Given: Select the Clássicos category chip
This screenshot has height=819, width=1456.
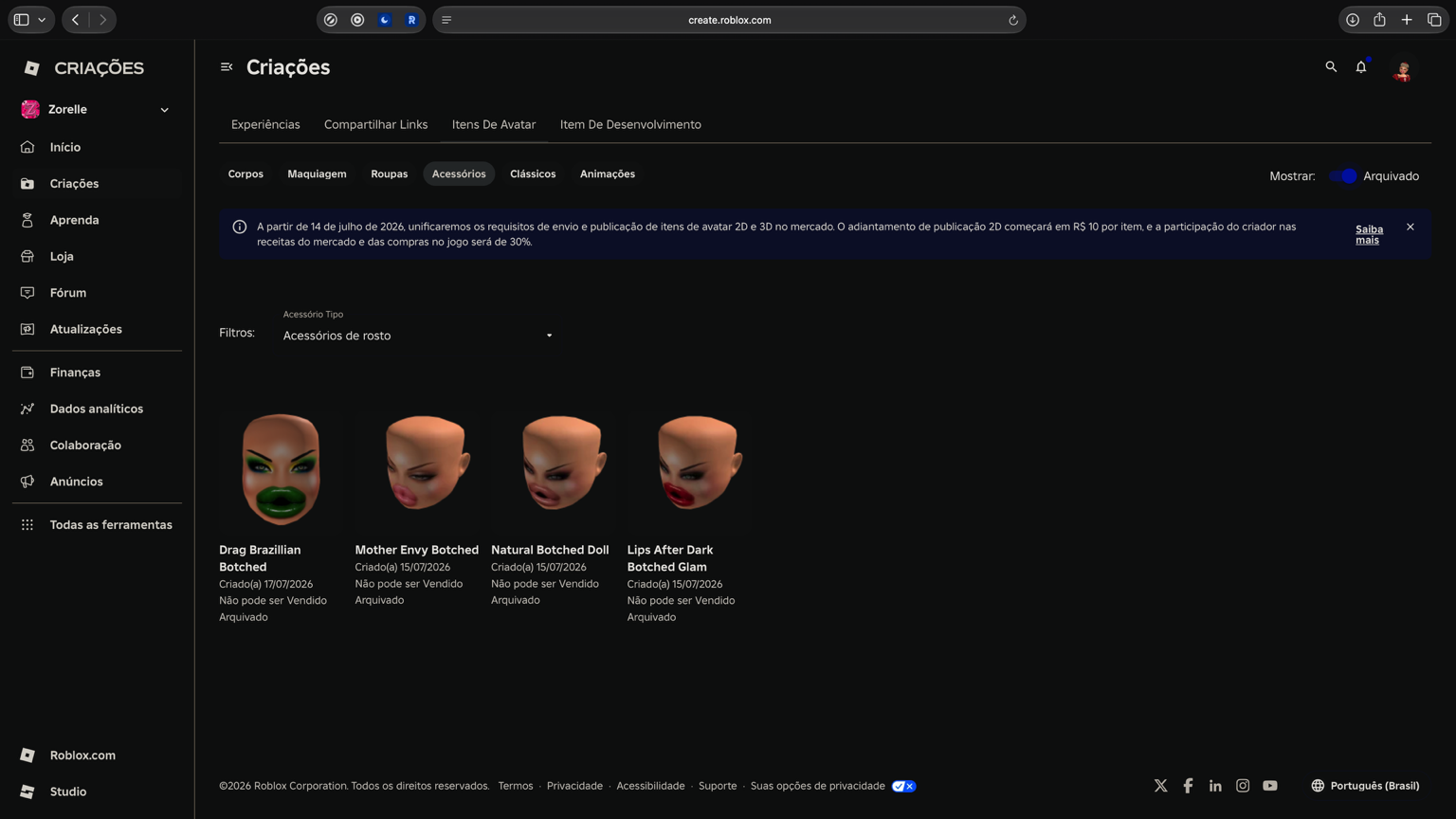Looking at the screenshot, I should tap(533, 174).
